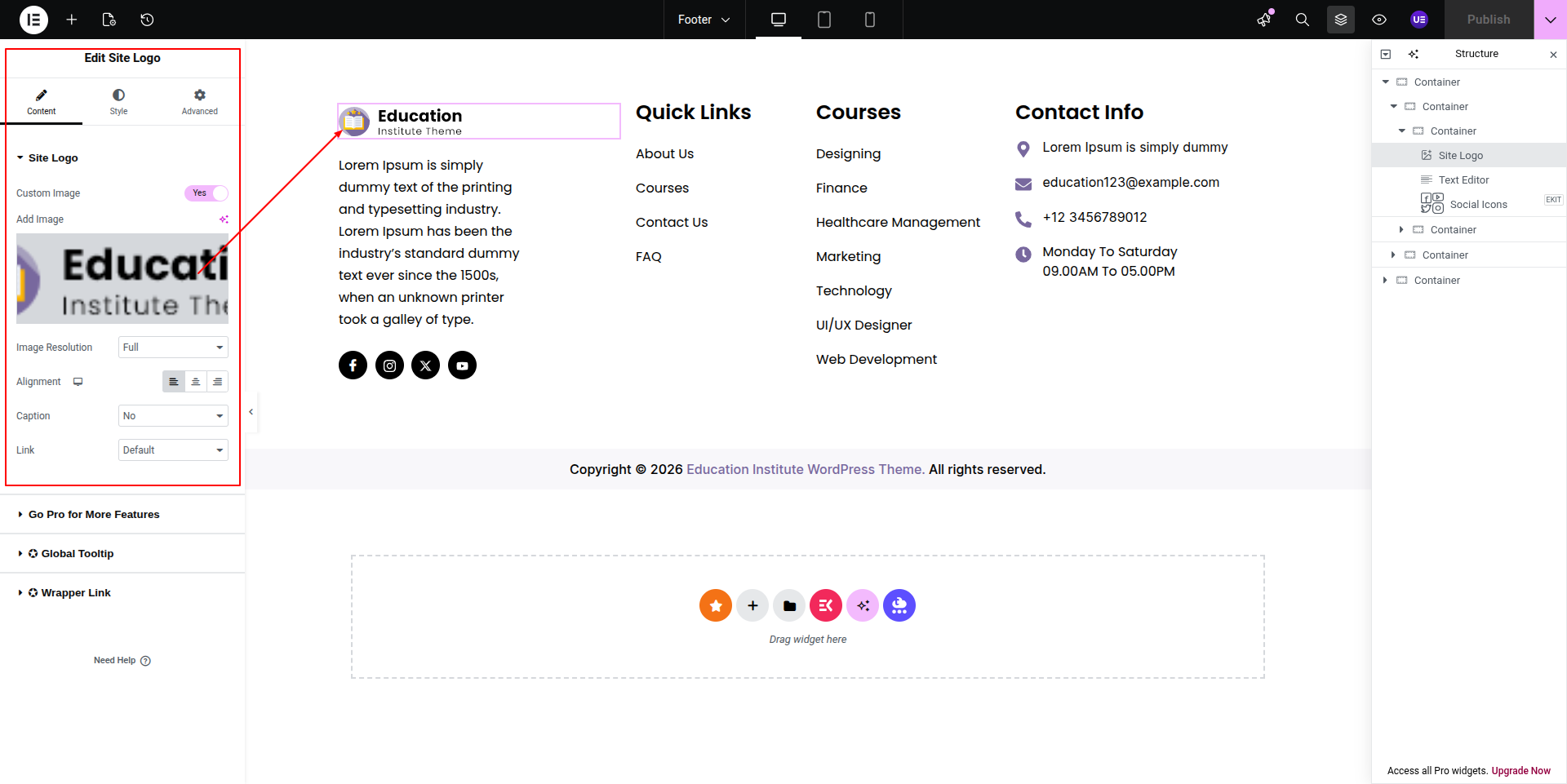Viewport: 1567px width, 784px height.
Task: Click the Upgrade Now link
Action: coord(1520,771)
